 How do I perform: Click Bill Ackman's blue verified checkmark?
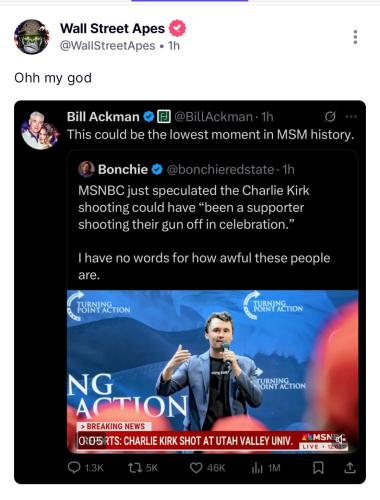149,117
